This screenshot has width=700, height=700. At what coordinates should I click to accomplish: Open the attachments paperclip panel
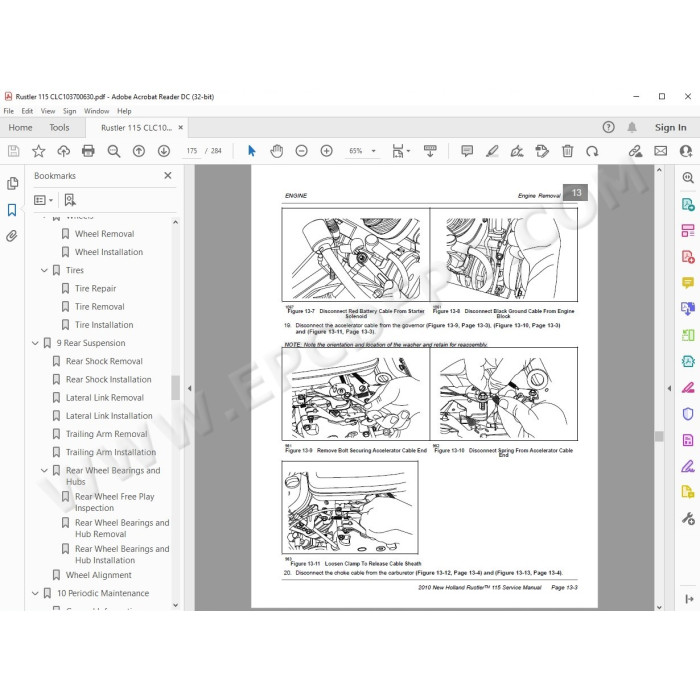pos(12,236)
